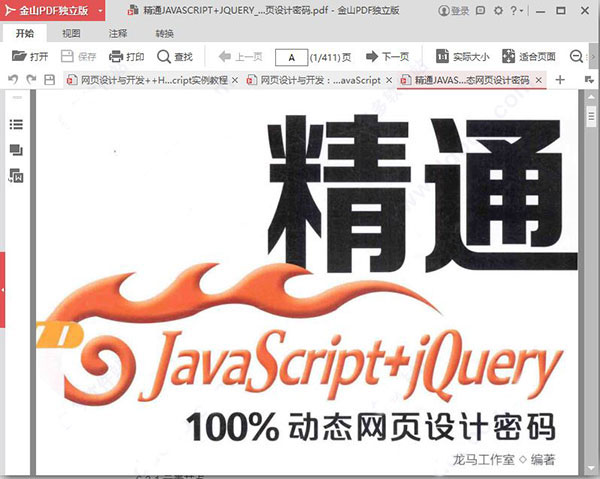Switch to 网页设计与开发：...avaScript document tab
Screen dimensions: 600x479
(x=314, y=80)
